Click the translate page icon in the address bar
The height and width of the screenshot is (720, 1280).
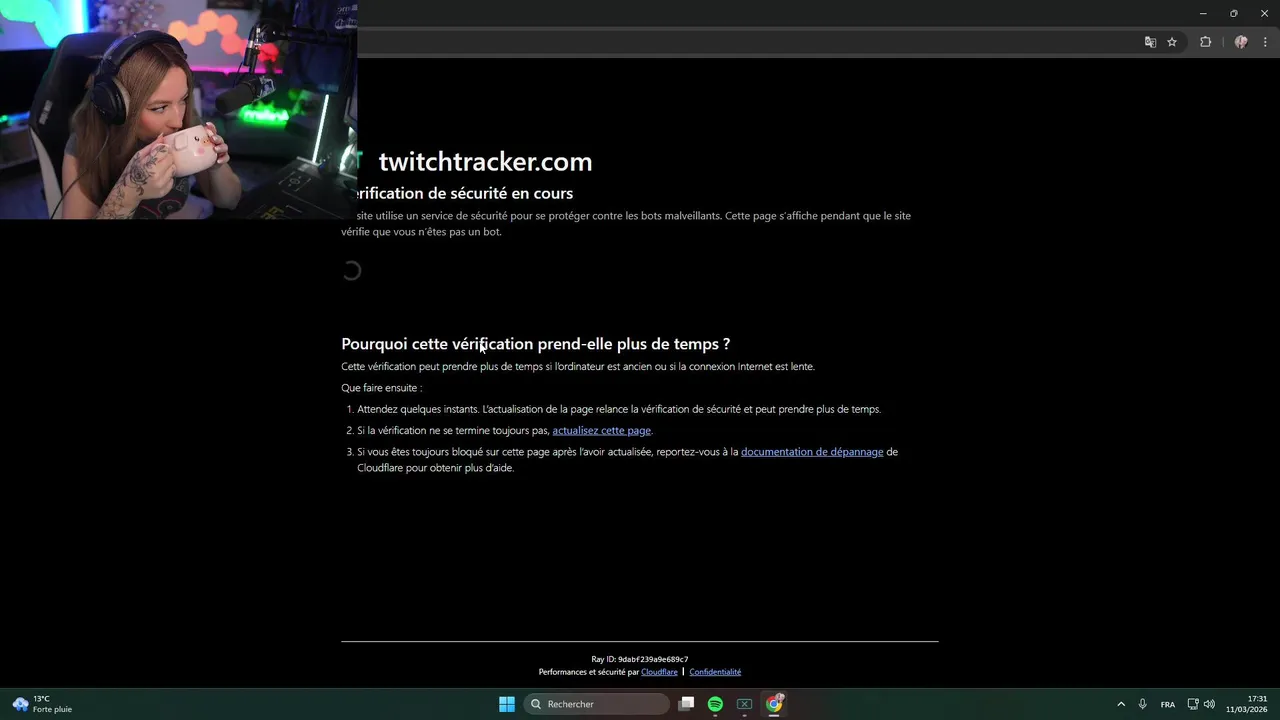[1150, 42]
